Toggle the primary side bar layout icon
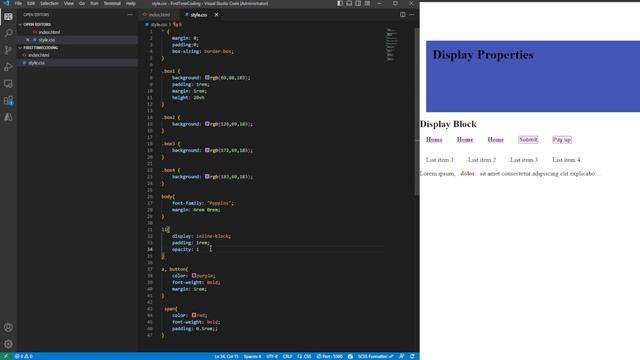Viewport: 640px width, 360px height. pos(340,3)
